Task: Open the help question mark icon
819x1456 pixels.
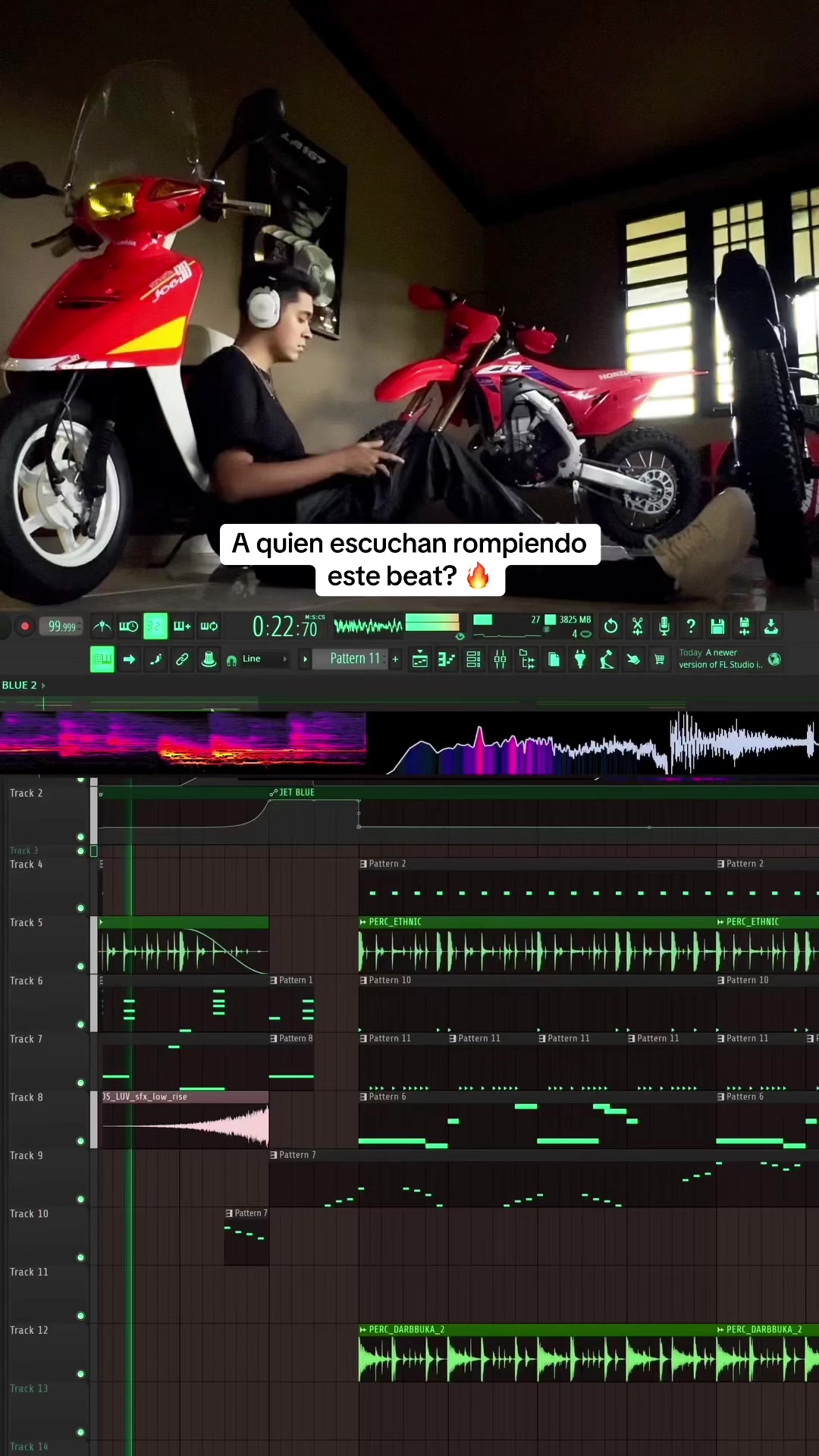Action: (690, 626)
